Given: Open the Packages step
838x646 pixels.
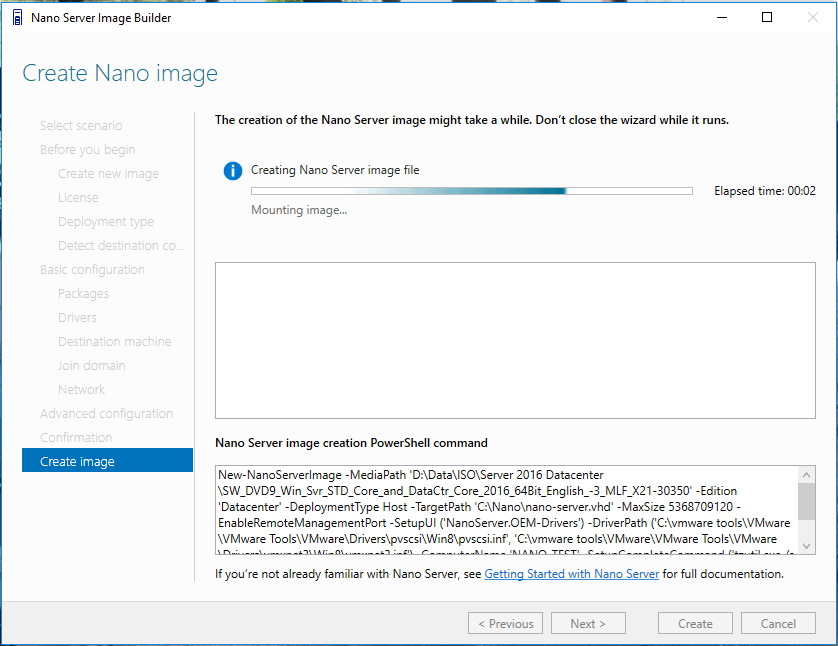Looking at the screenshot, I should [x=83, y=293].
